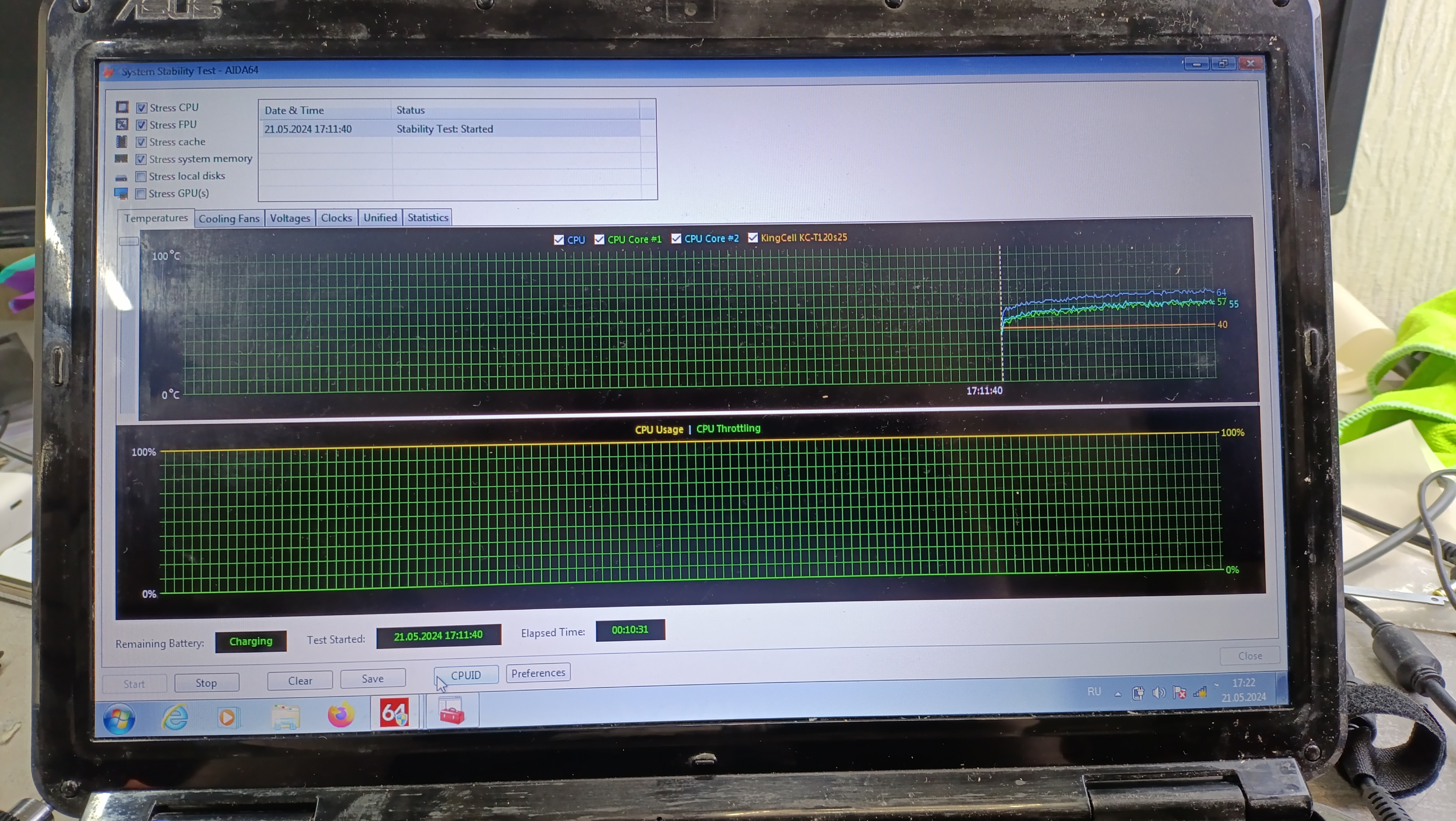Click the 21.05.2024 17:11:40 log entry
The width and height of the screenshot is (1456, 821).
[x=308, y=129]
